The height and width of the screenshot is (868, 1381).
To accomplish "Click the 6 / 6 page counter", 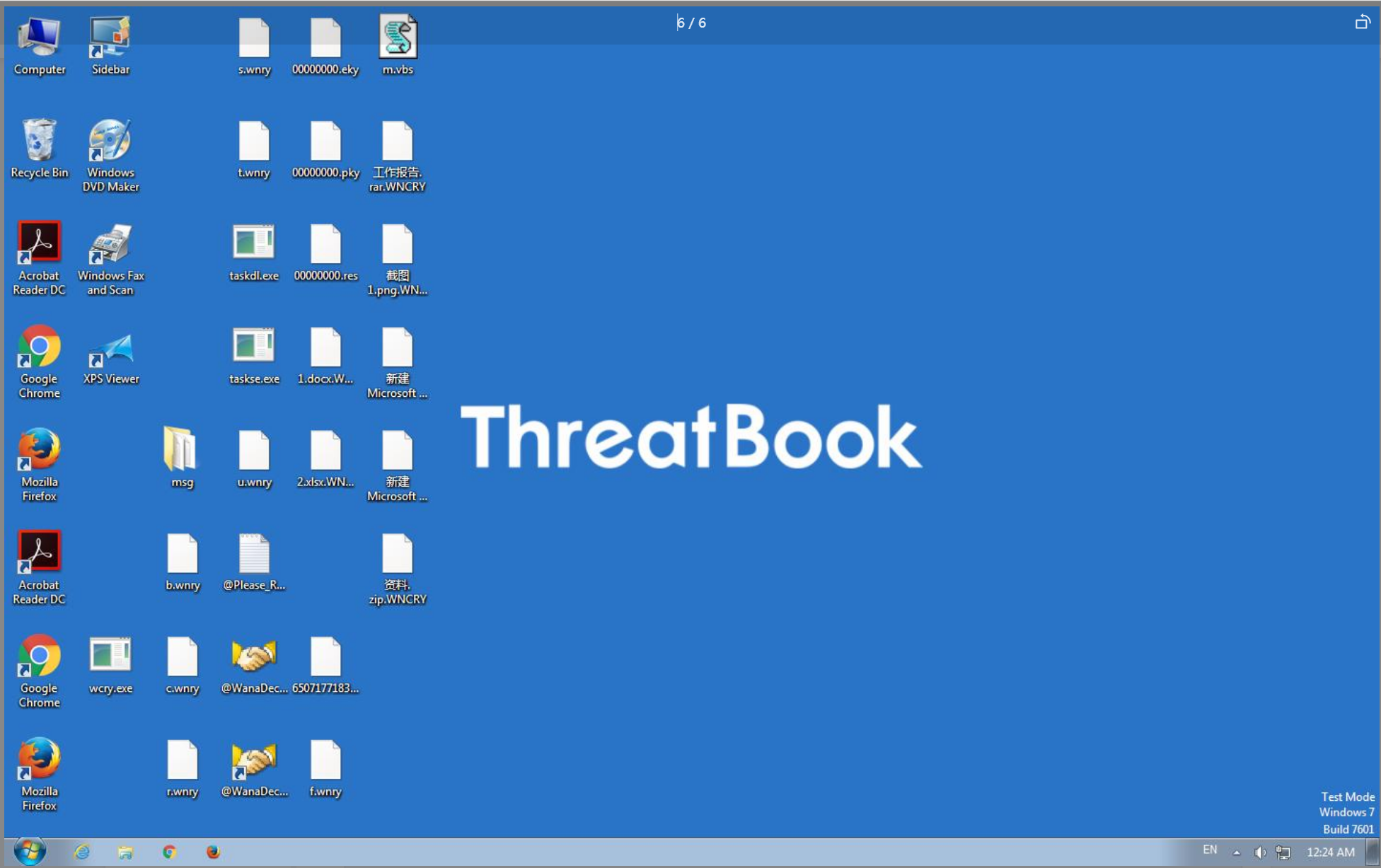I will coord(691,23).
